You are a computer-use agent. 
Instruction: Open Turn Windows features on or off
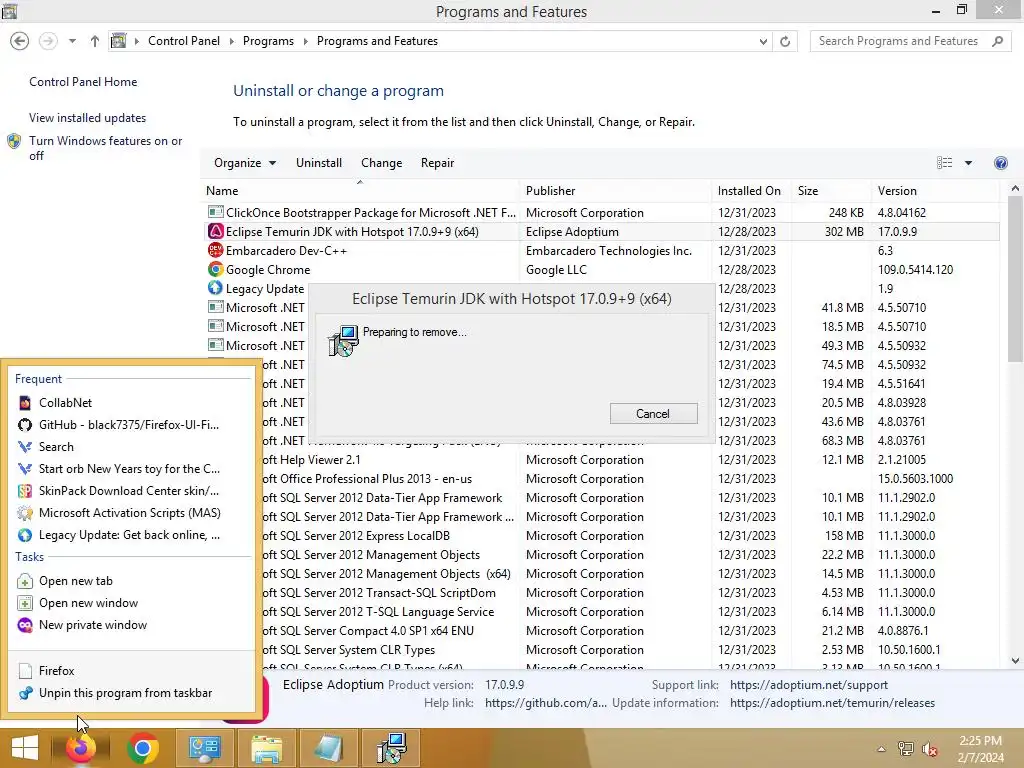point(105,148)
